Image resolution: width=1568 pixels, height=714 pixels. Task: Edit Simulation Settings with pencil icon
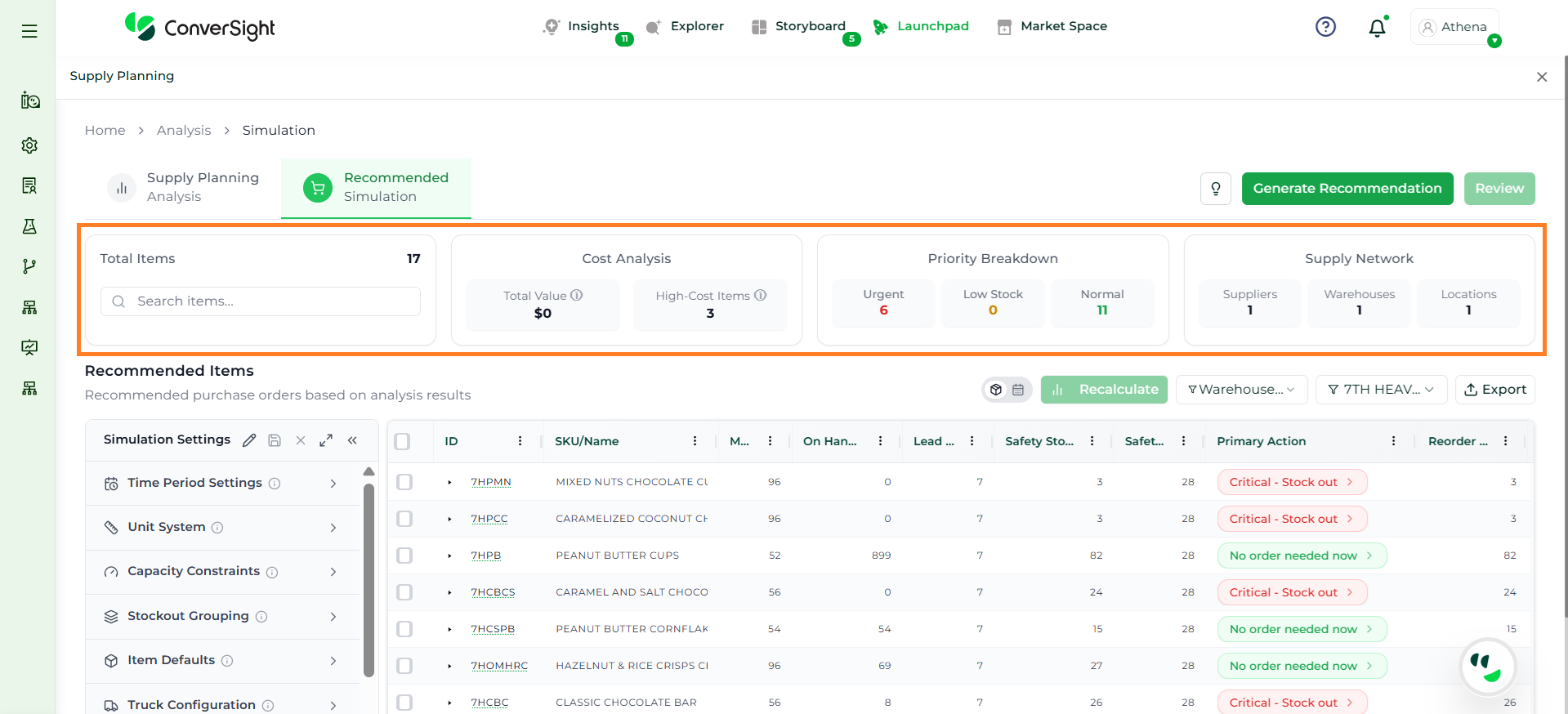coord(249,440)
